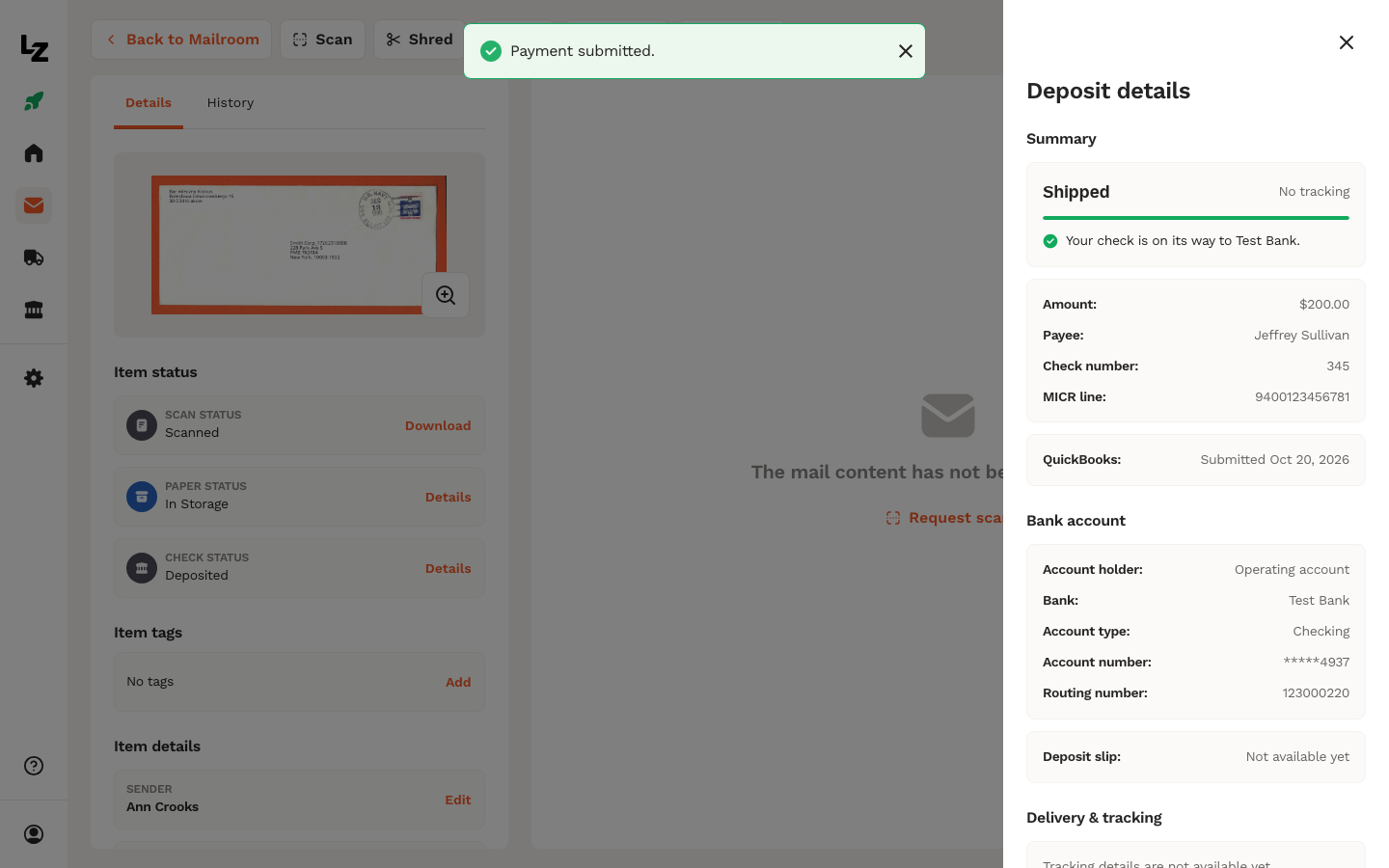Open the green rocket sidebar icon
The image size is (1389, 868).
(x=34, y=101)
